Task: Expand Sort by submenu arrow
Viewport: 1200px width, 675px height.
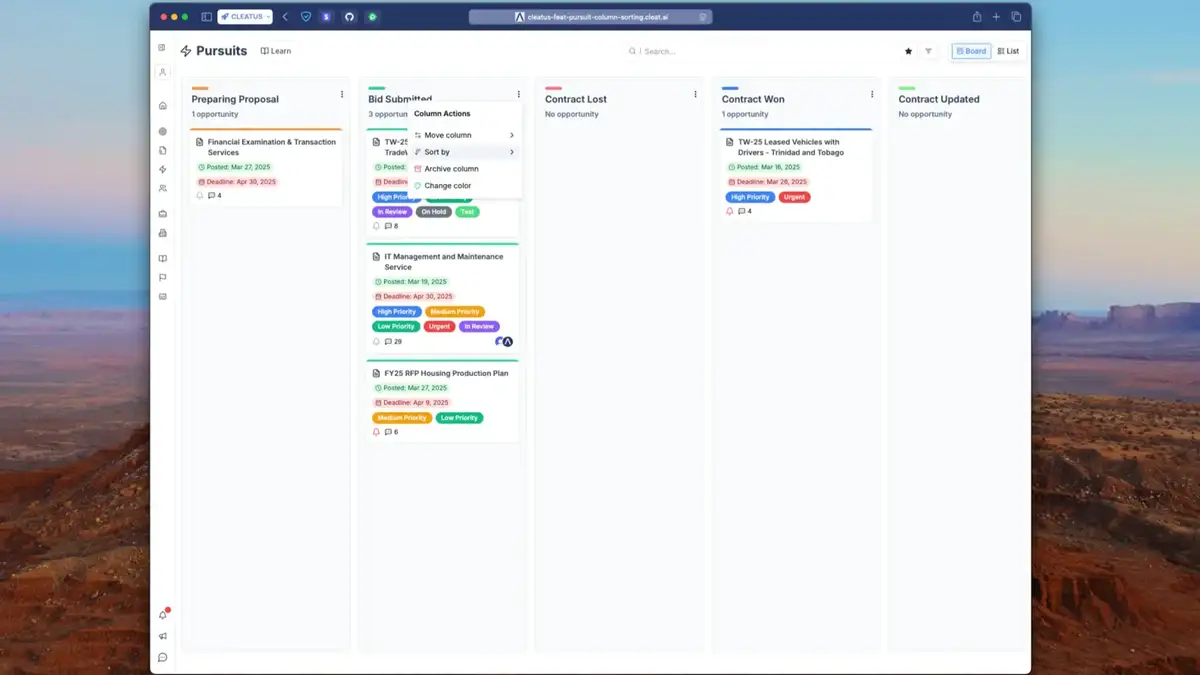Action: point(512,152)
